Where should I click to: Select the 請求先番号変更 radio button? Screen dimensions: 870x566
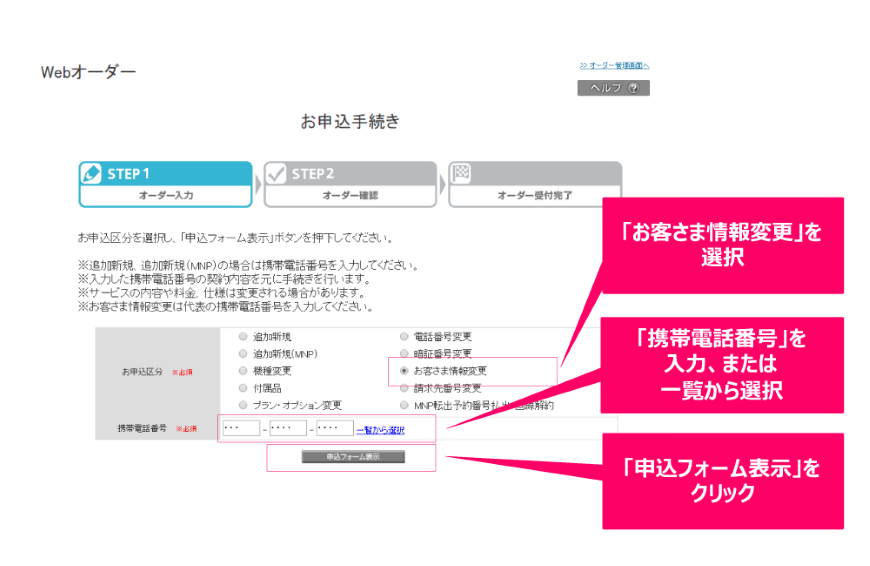click(x=404, y=388)
